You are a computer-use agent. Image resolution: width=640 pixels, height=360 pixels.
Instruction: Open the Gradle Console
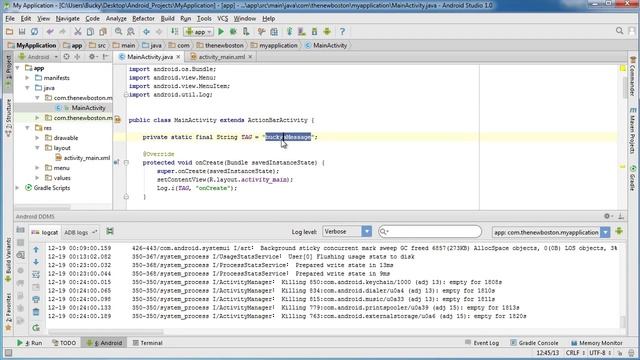[x=534, y=343]
